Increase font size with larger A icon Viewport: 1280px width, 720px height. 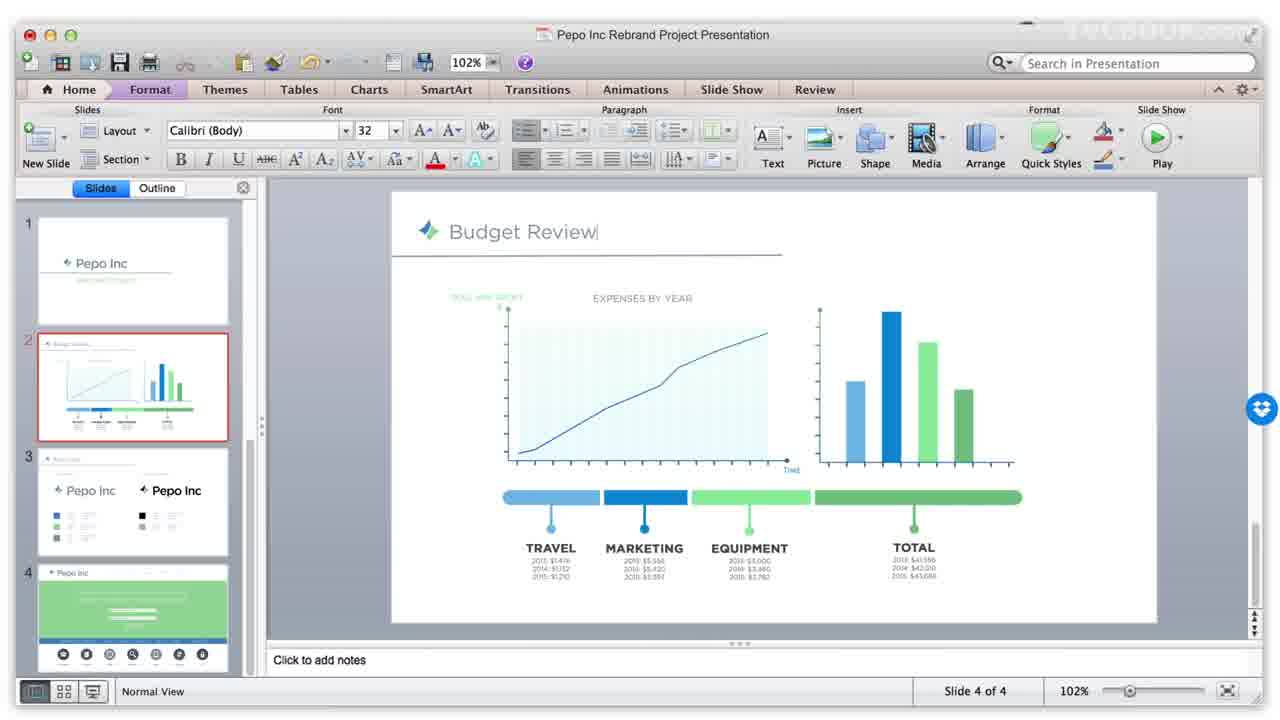pyautogui.click(x=422, y=130)
